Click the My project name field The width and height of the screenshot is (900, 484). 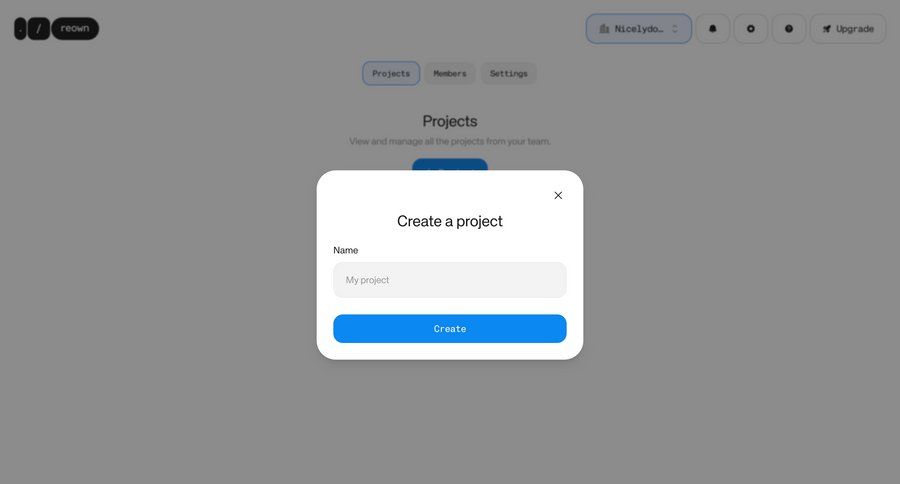[449, 280]
